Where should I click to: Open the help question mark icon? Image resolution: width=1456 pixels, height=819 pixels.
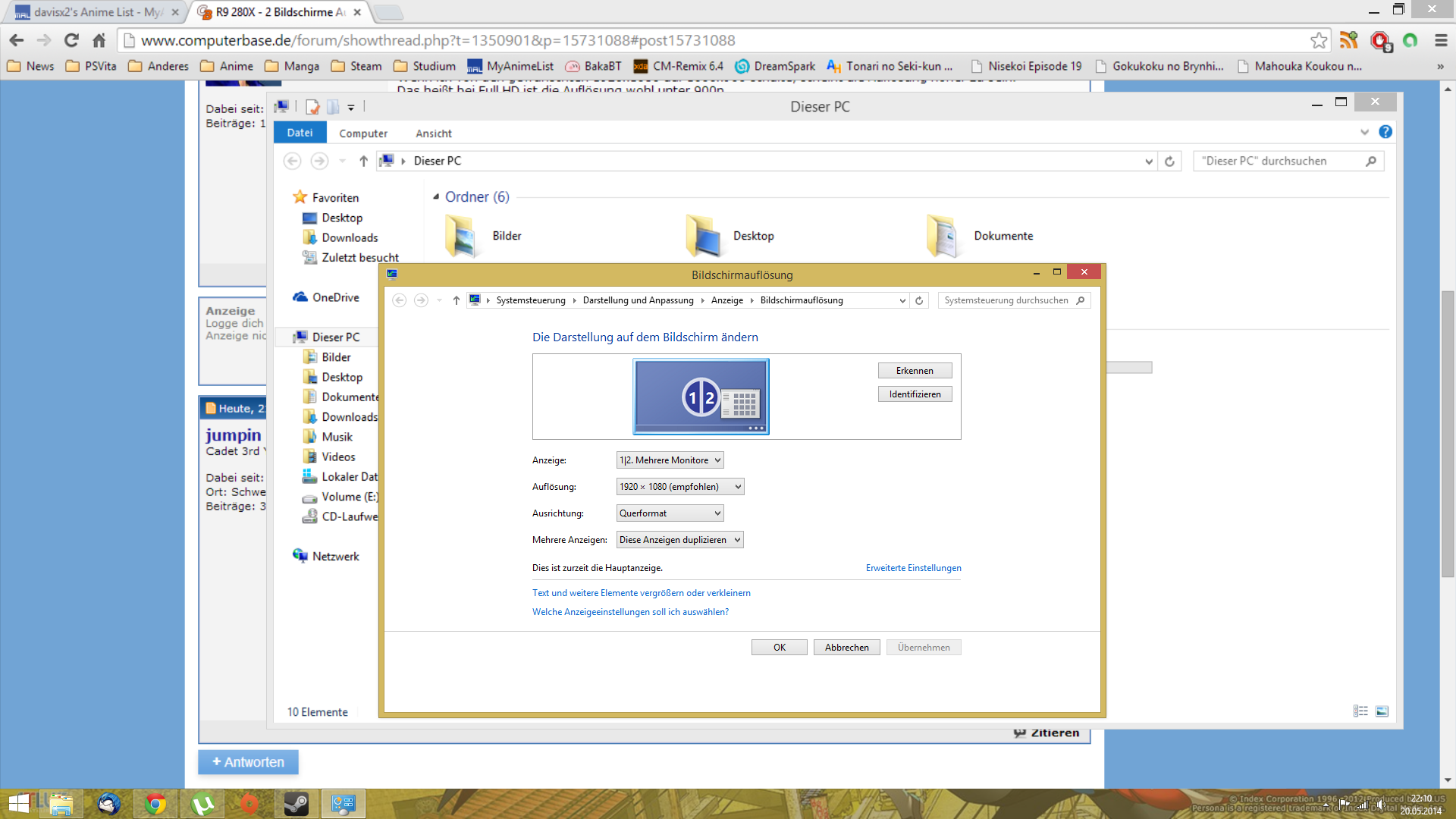coord(1385,132)
